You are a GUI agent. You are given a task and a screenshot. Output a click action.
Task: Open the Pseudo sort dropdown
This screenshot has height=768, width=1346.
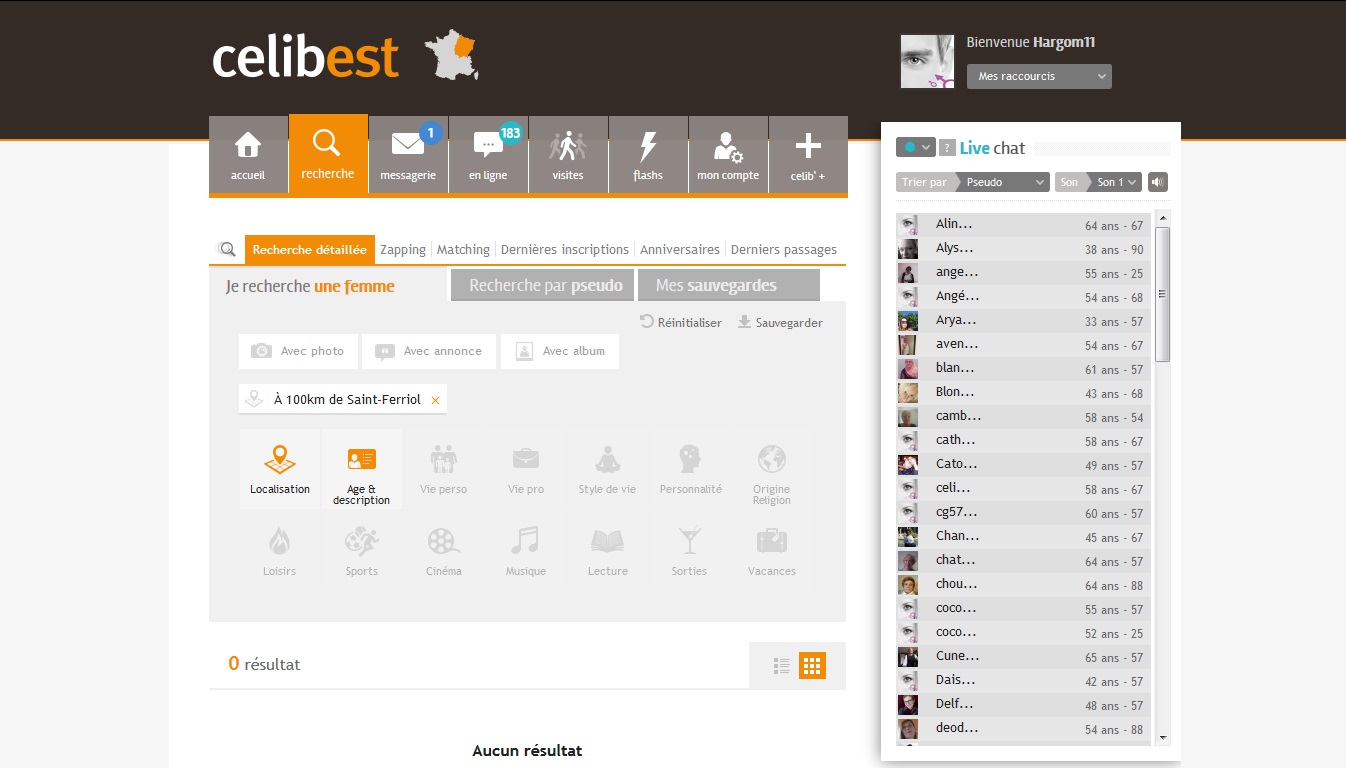tap(1002, 182)
